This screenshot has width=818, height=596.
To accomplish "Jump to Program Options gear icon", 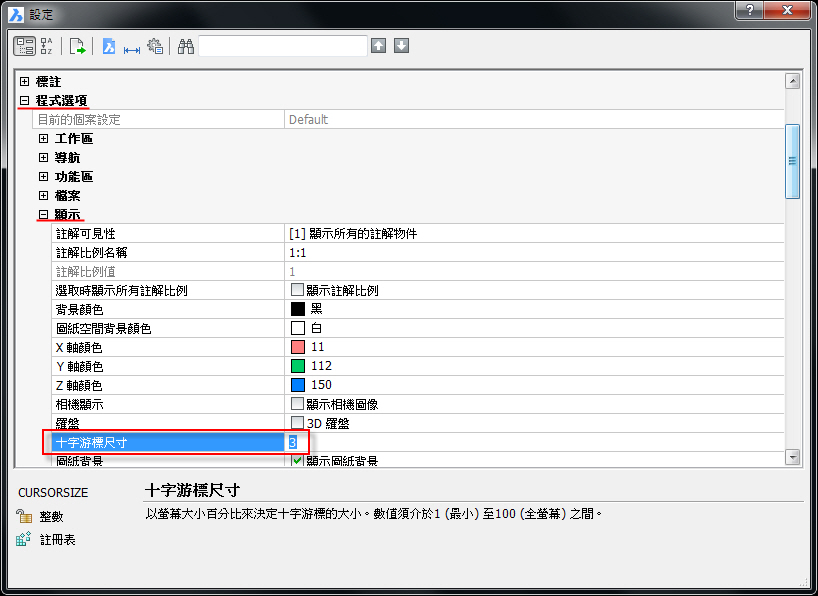I will (x=155, y=46).
